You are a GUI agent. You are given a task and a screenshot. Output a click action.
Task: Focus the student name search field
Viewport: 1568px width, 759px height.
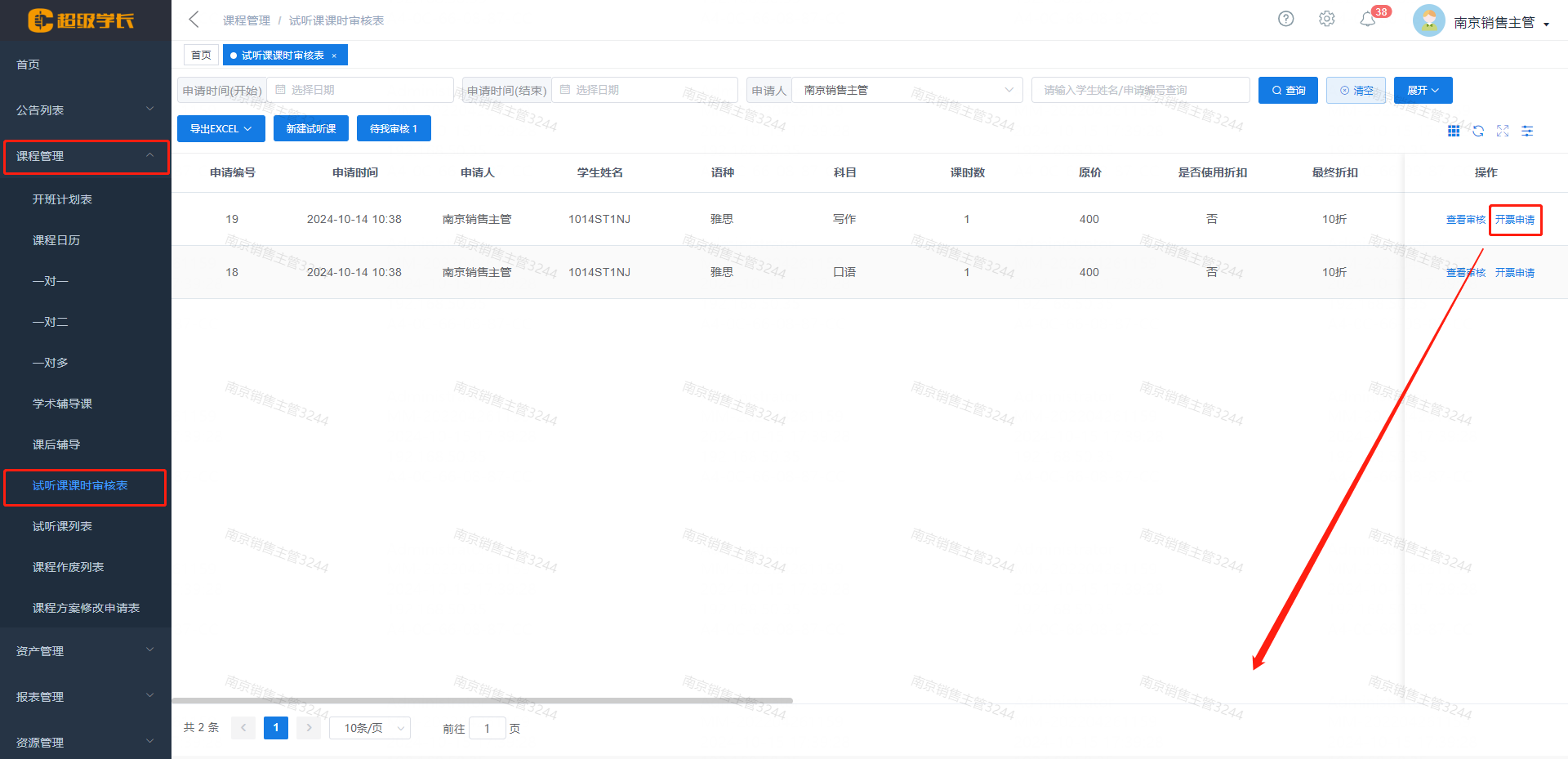[1140, 90]
